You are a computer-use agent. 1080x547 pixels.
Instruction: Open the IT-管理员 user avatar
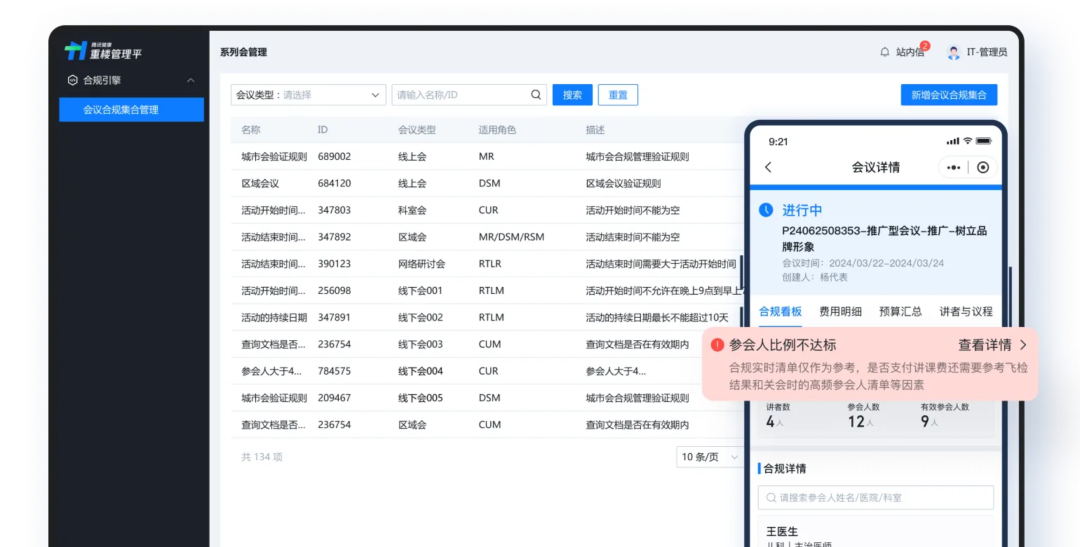point(953,52)
